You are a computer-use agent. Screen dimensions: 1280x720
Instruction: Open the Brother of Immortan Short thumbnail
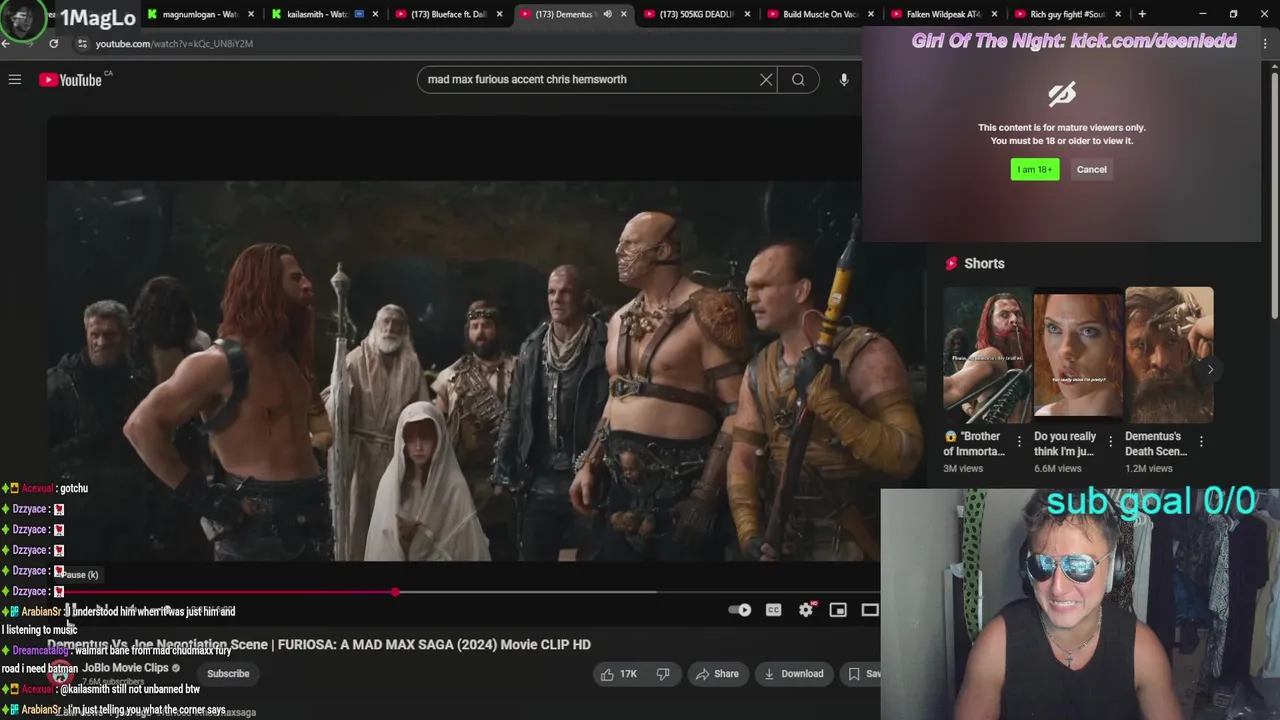click(987, 355)
